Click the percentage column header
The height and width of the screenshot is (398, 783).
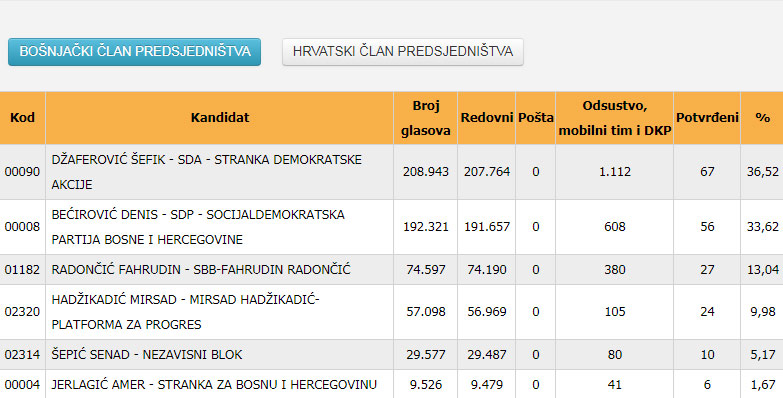[x=762, y=118]
